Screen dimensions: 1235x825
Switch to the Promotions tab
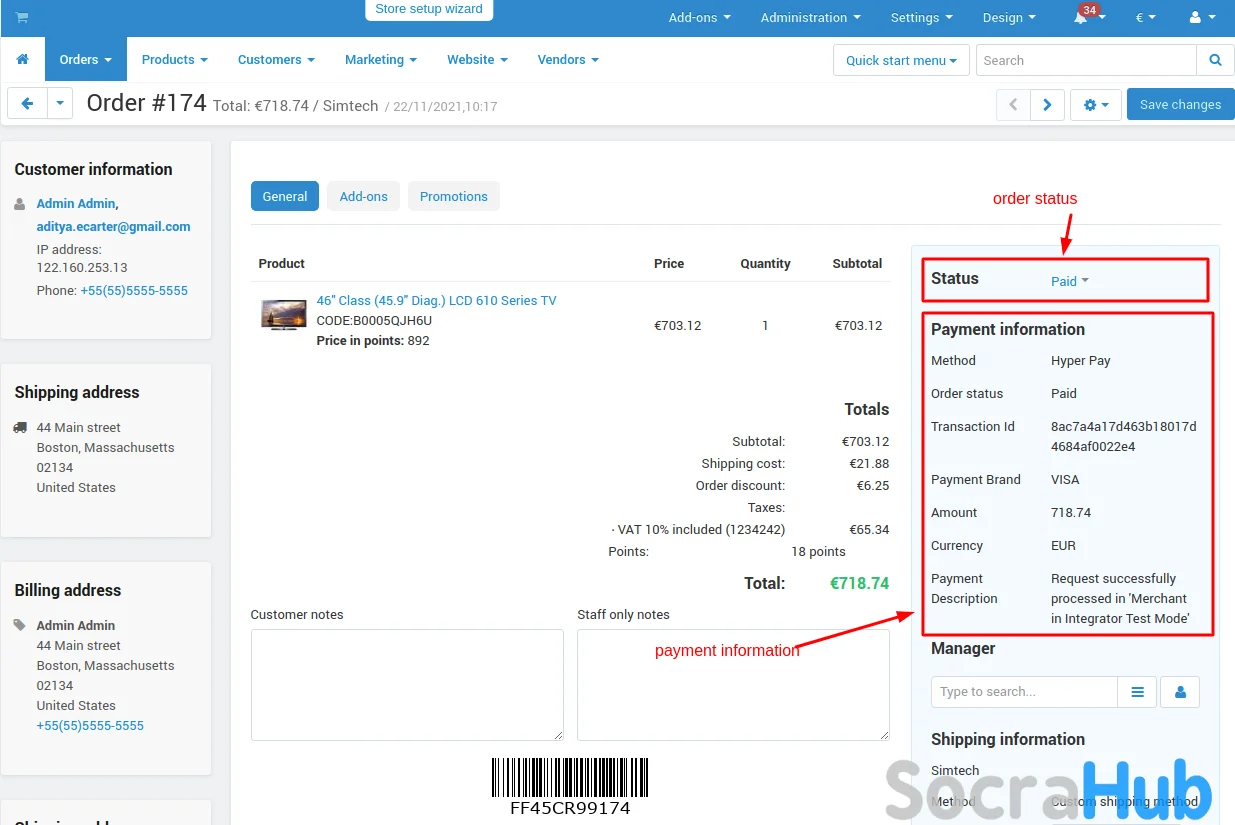(453, 197)
